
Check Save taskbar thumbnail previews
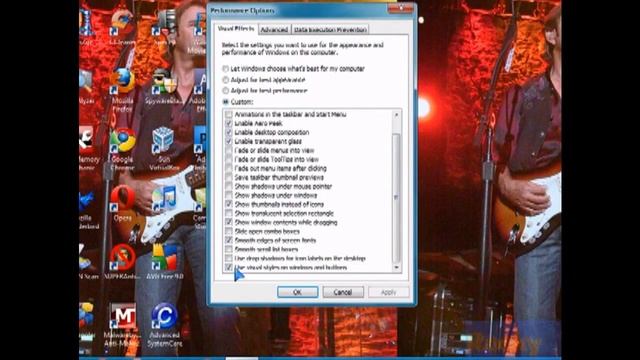(229, 177)
